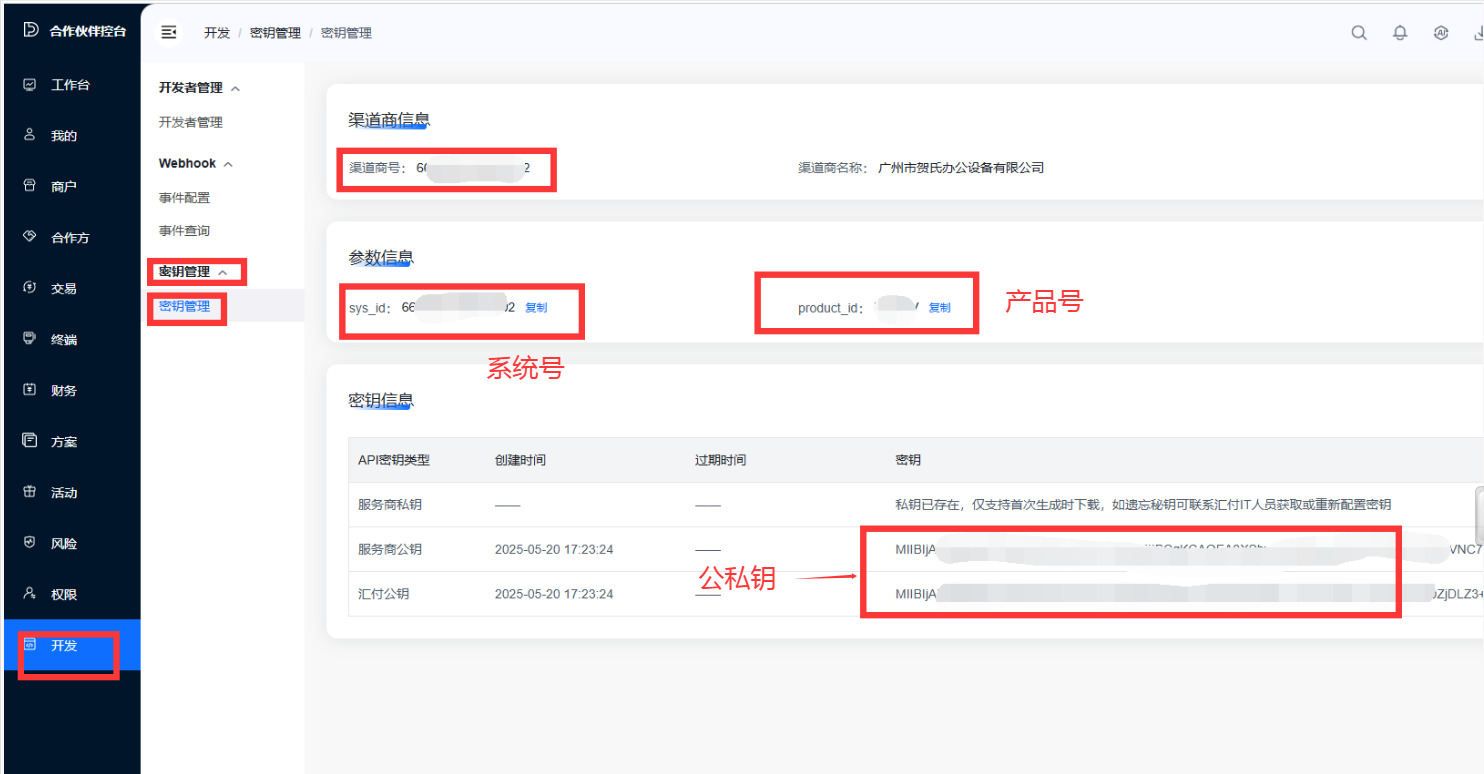Select 开发者管理 submenu item

coord(190,122)
